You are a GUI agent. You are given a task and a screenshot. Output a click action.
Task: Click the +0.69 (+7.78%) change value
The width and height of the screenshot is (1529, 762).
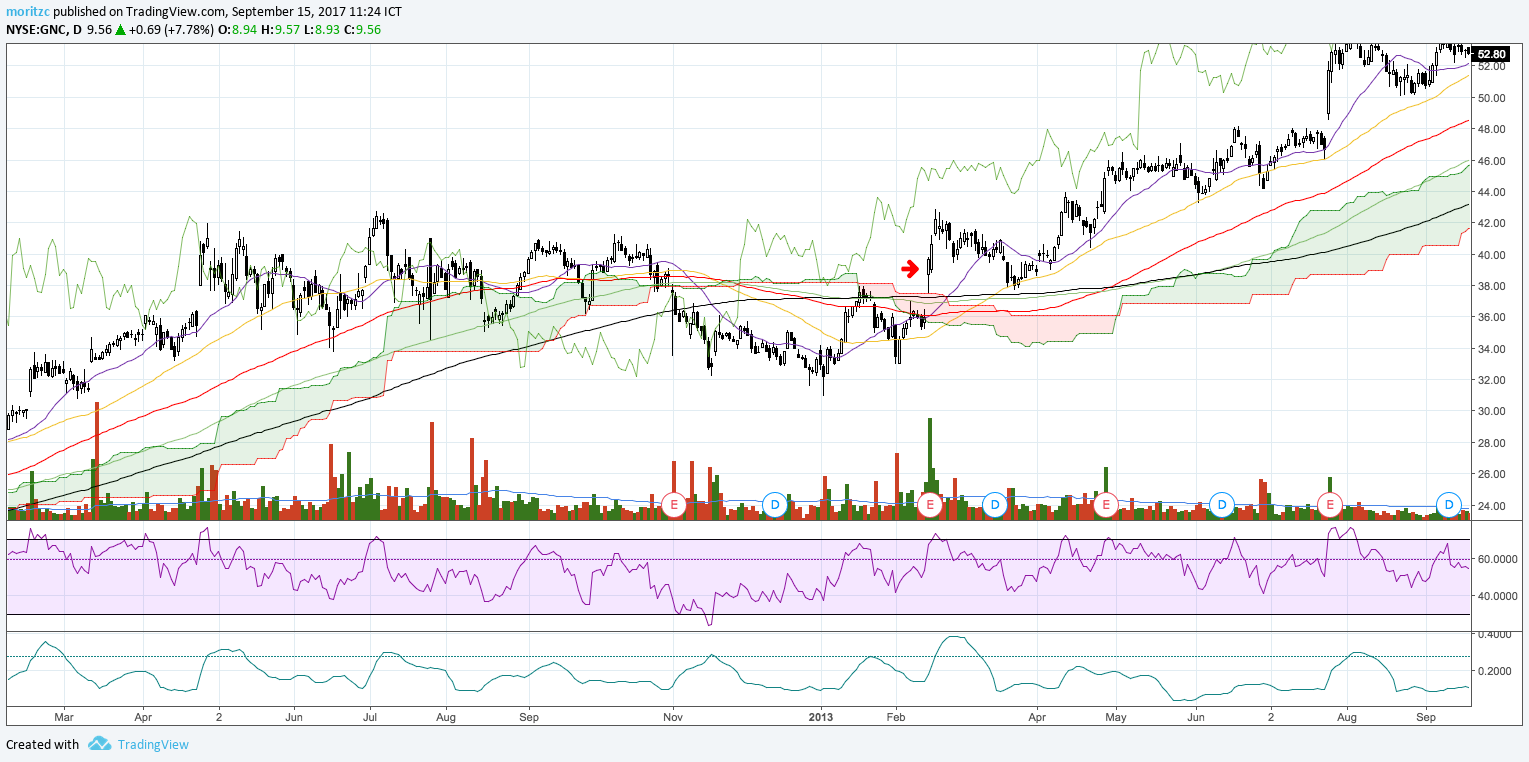click(x=171, y=29)
